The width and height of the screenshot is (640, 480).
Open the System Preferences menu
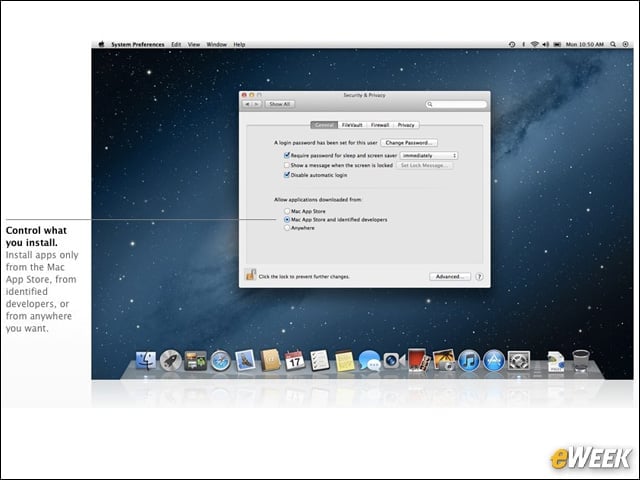coord(138,44)
